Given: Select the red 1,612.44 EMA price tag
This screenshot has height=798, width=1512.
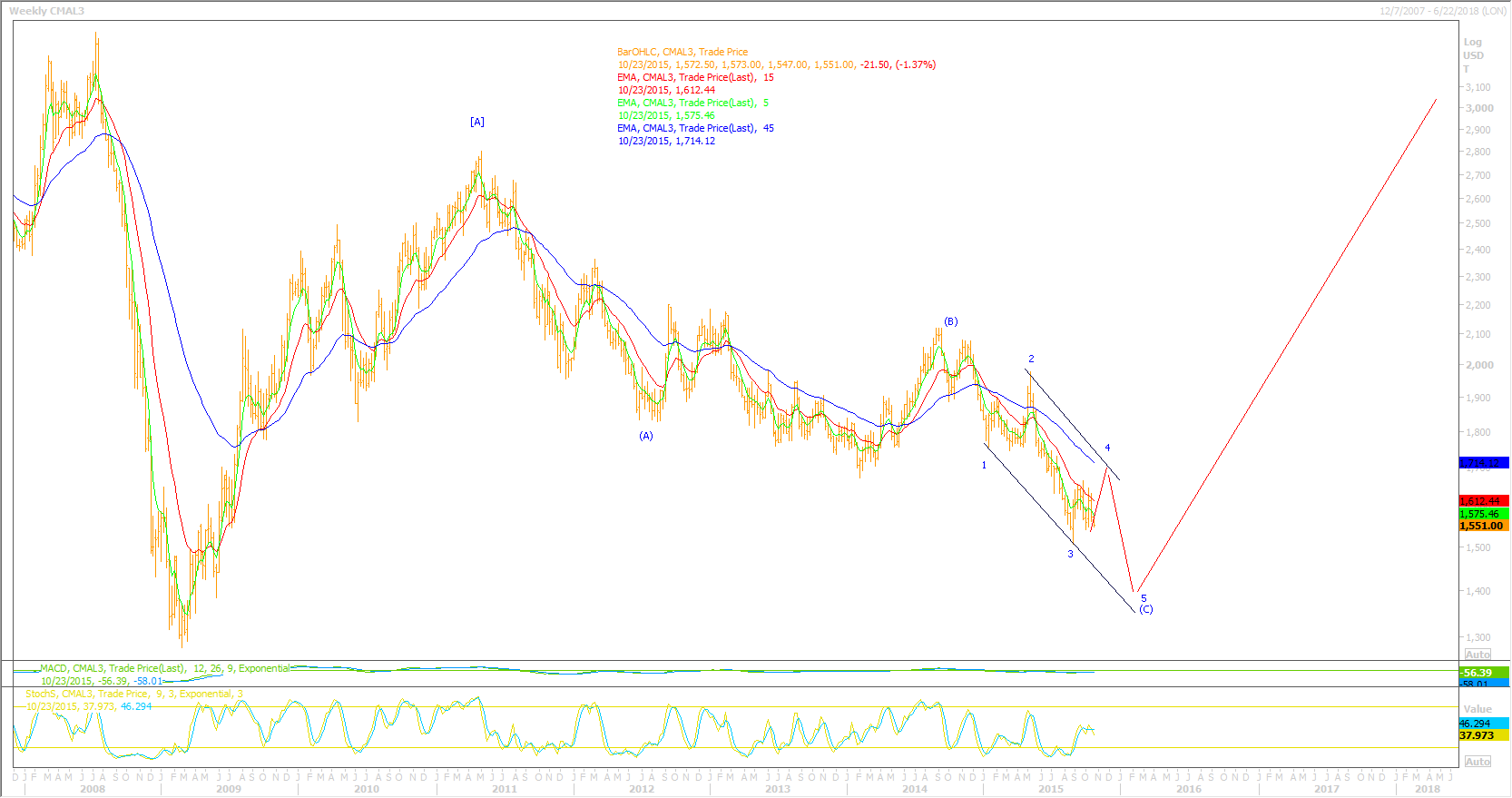Looking at the screenshot, I should coord(1483,501).
